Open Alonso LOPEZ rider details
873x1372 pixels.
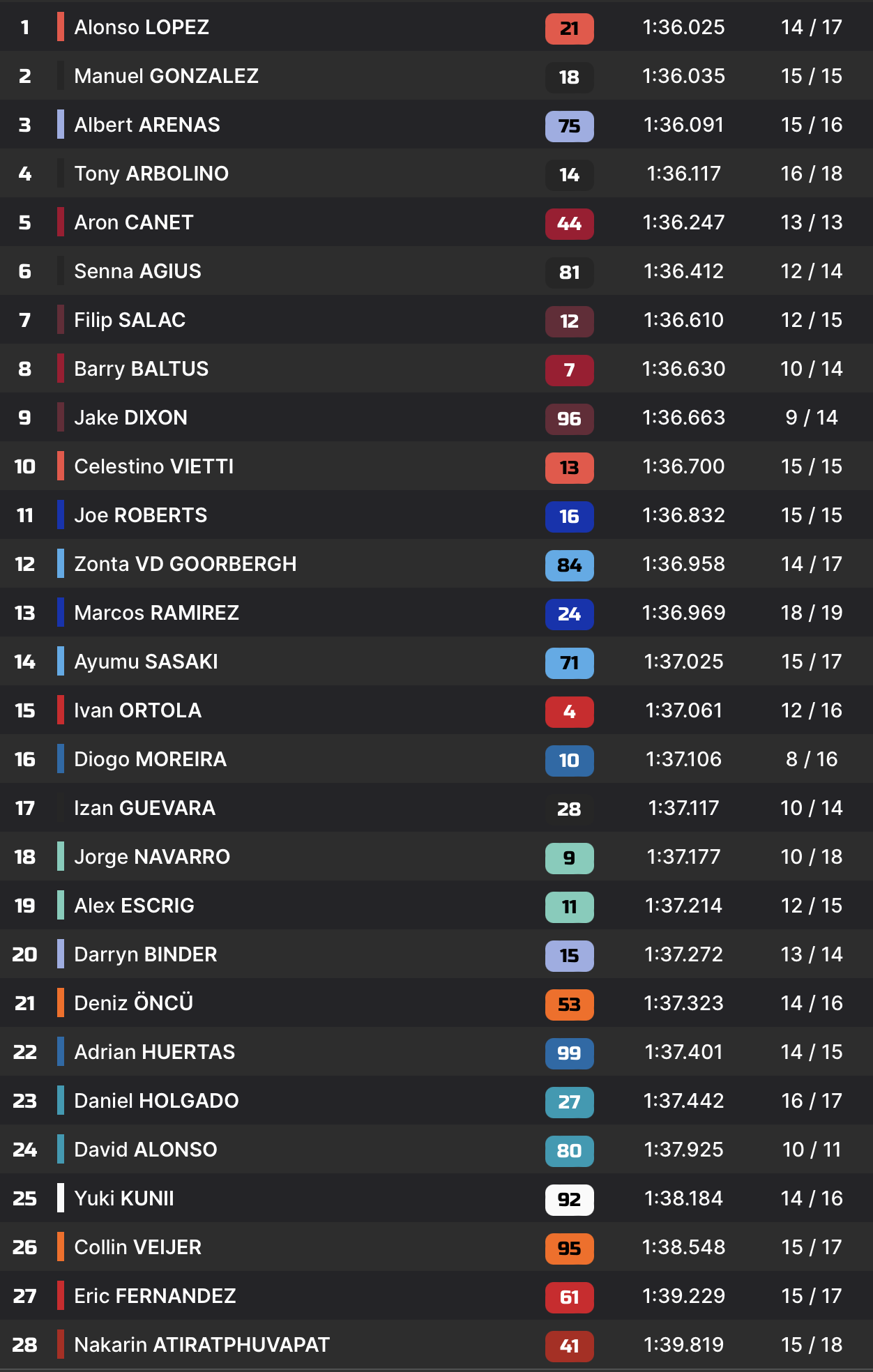coord(142,27)
